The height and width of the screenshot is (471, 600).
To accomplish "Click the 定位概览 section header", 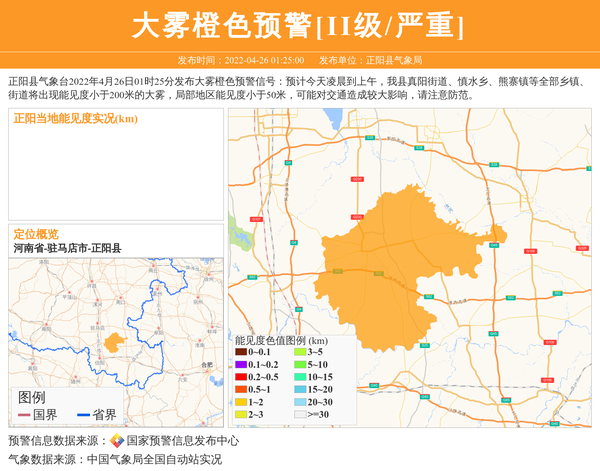I will coord(36,234).
